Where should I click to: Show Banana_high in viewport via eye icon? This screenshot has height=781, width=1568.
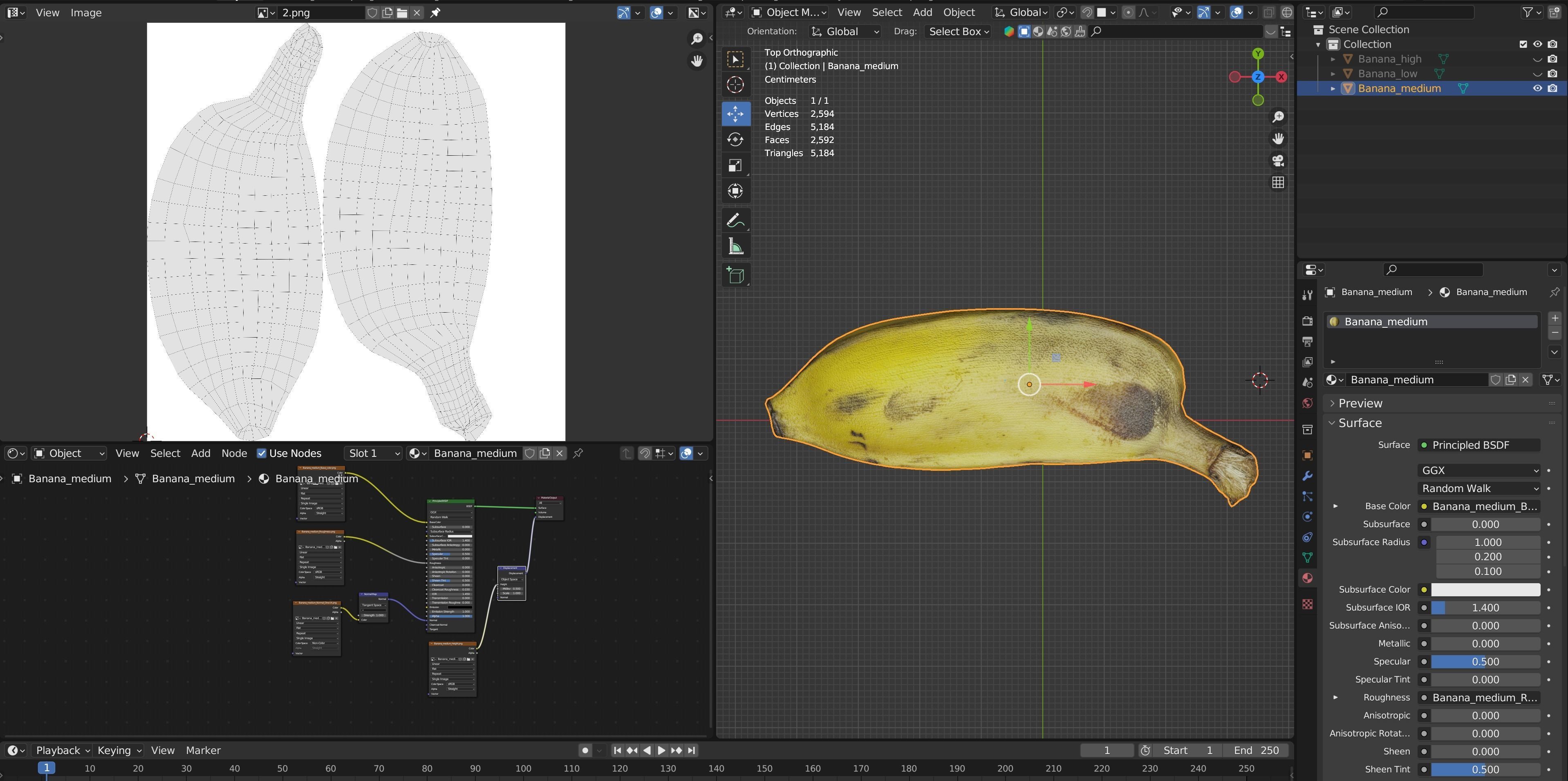coord(1537,59)
